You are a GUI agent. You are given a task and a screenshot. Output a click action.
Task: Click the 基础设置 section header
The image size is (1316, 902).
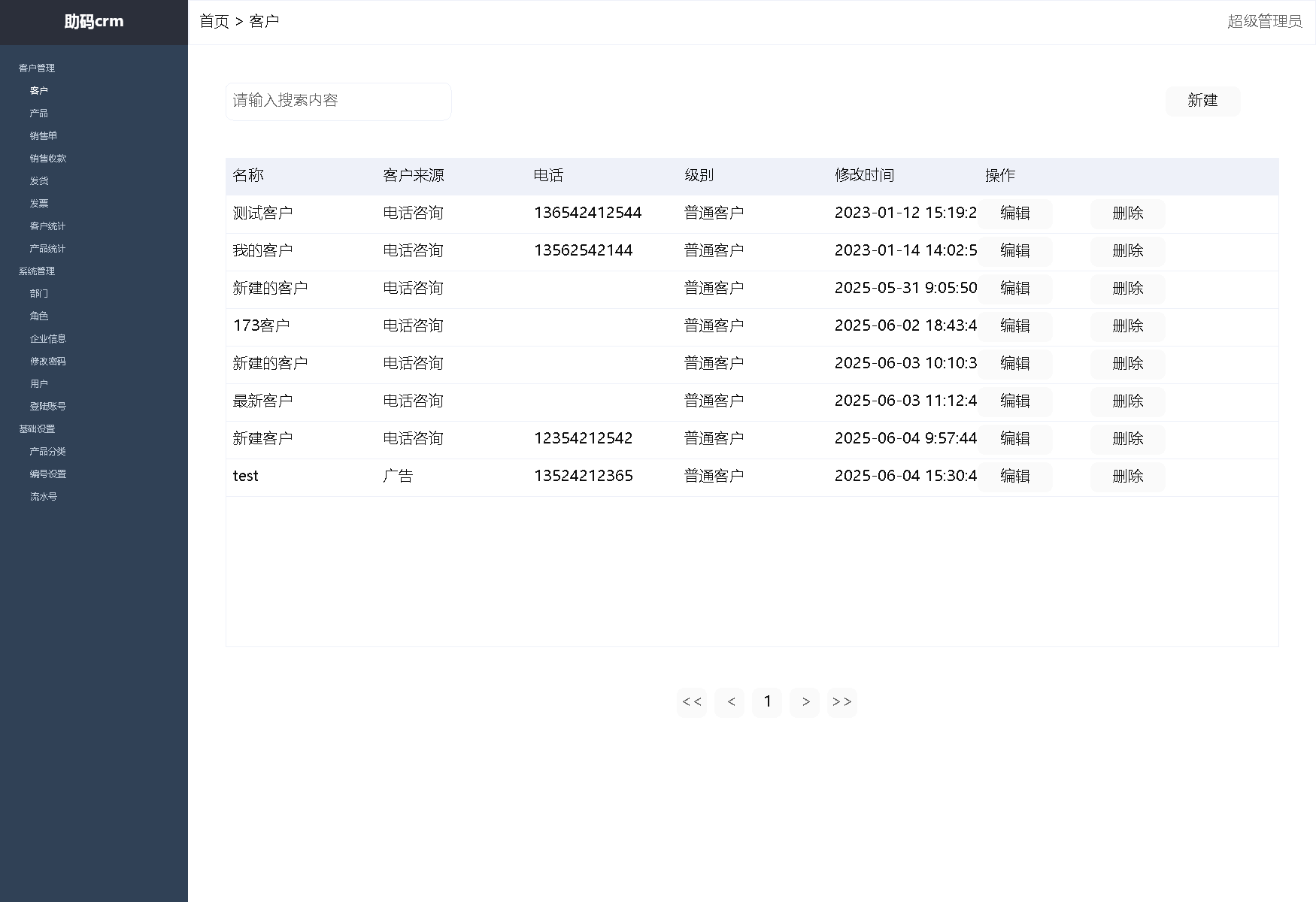pyautogui.click(x=37, y=428)
